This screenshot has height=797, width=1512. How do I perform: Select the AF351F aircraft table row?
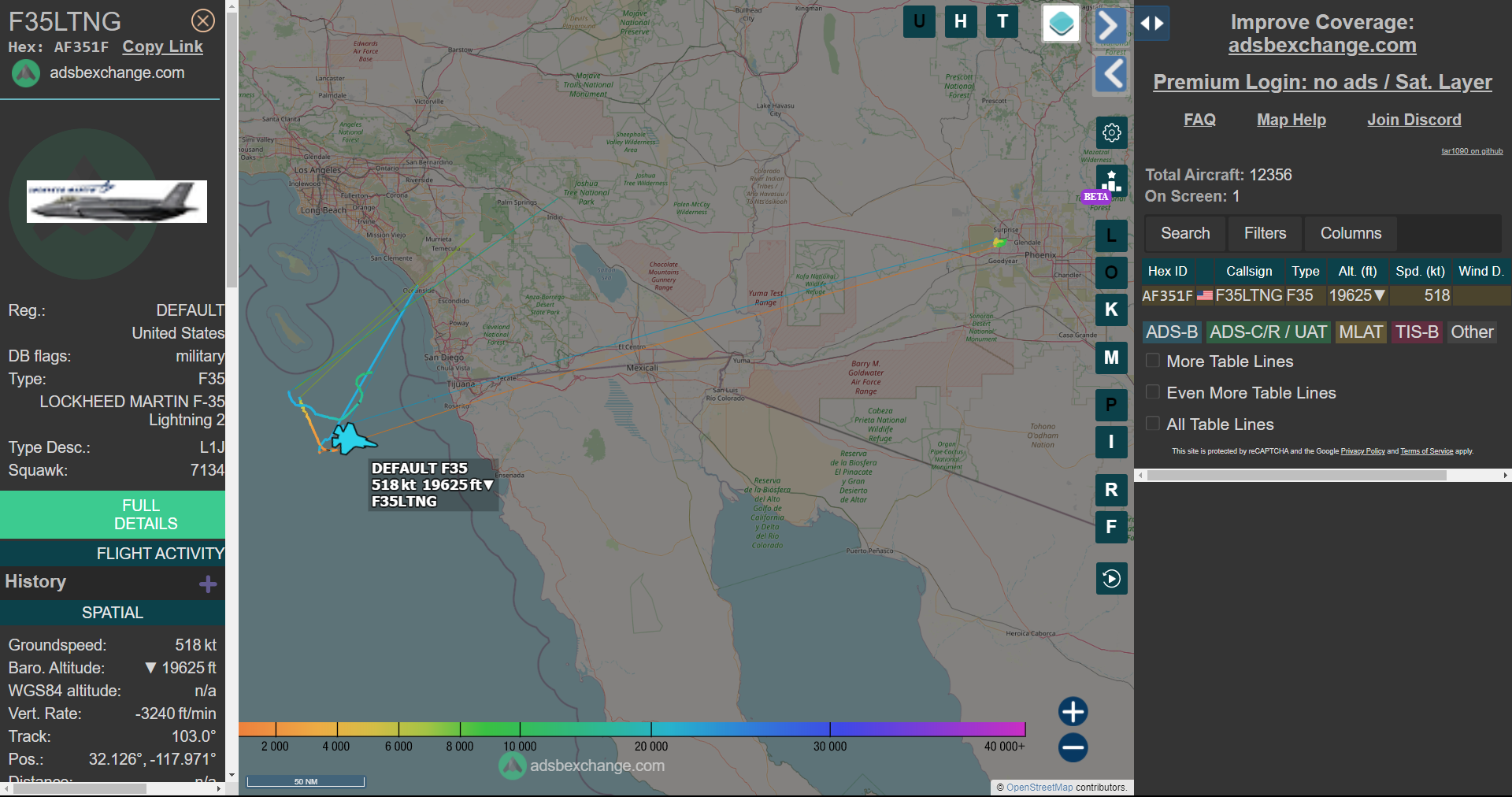[x=1326, y=295]
